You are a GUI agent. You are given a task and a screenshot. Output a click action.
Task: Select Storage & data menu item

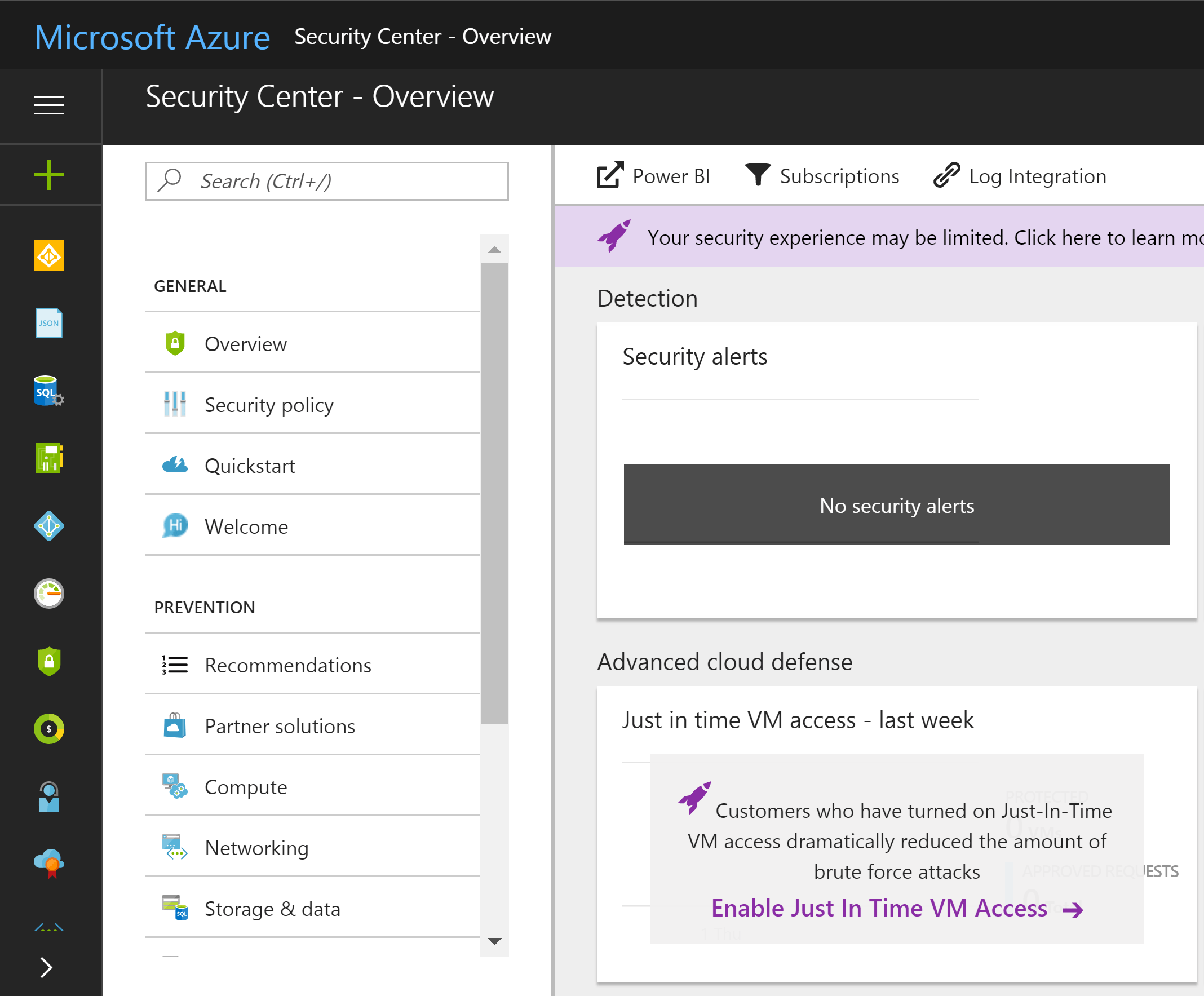[272, 909]
